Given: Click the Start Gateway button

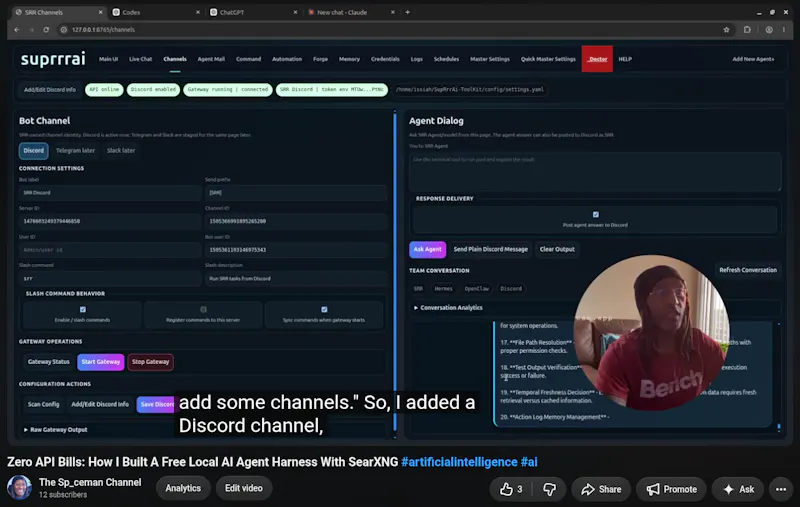Looking at the screenshot, I should pos(101,362).
